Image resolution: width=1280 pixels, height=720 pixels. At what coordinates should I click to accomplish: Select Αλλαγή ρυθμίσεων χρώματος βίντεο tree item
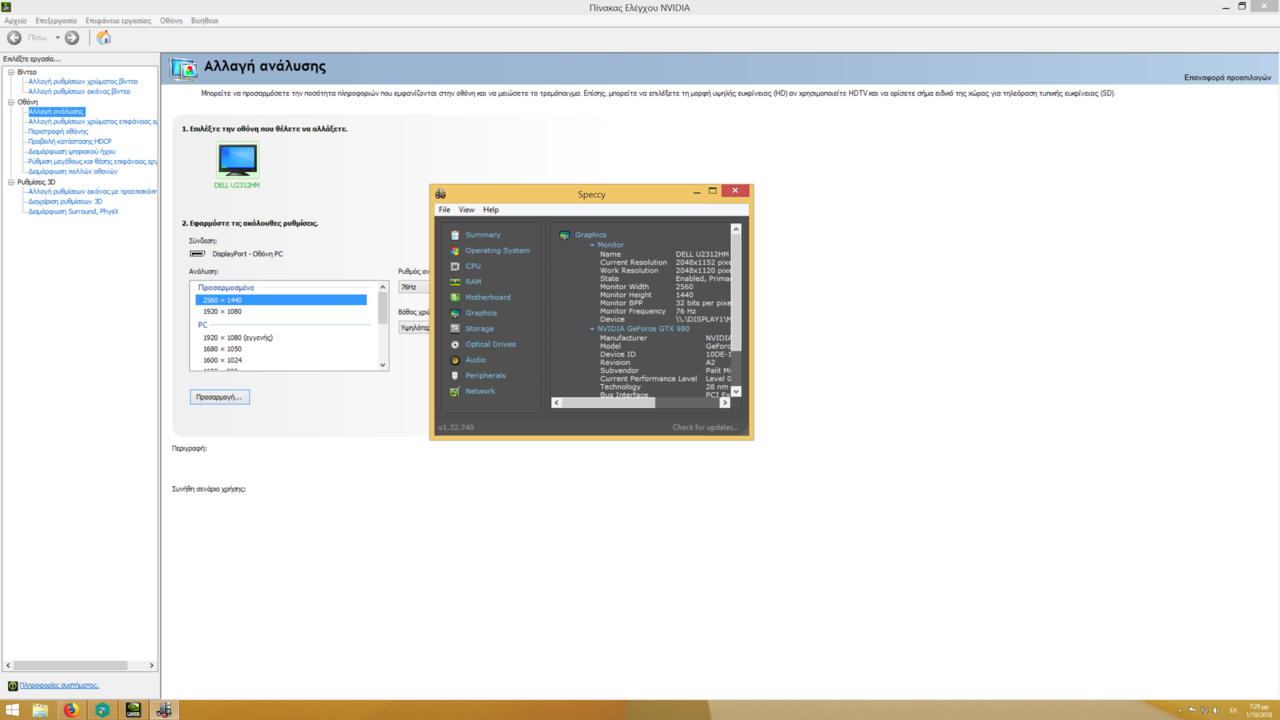click(x=83, y=82)
